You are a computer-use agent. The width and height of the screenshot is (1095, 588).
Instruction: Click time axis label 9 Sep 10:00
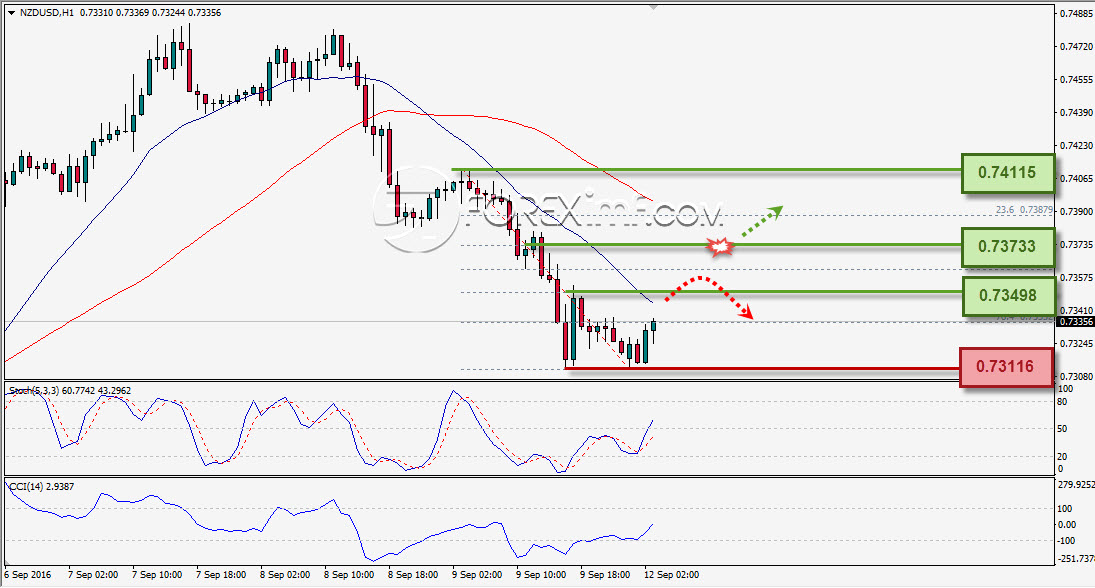coord(541,575)
